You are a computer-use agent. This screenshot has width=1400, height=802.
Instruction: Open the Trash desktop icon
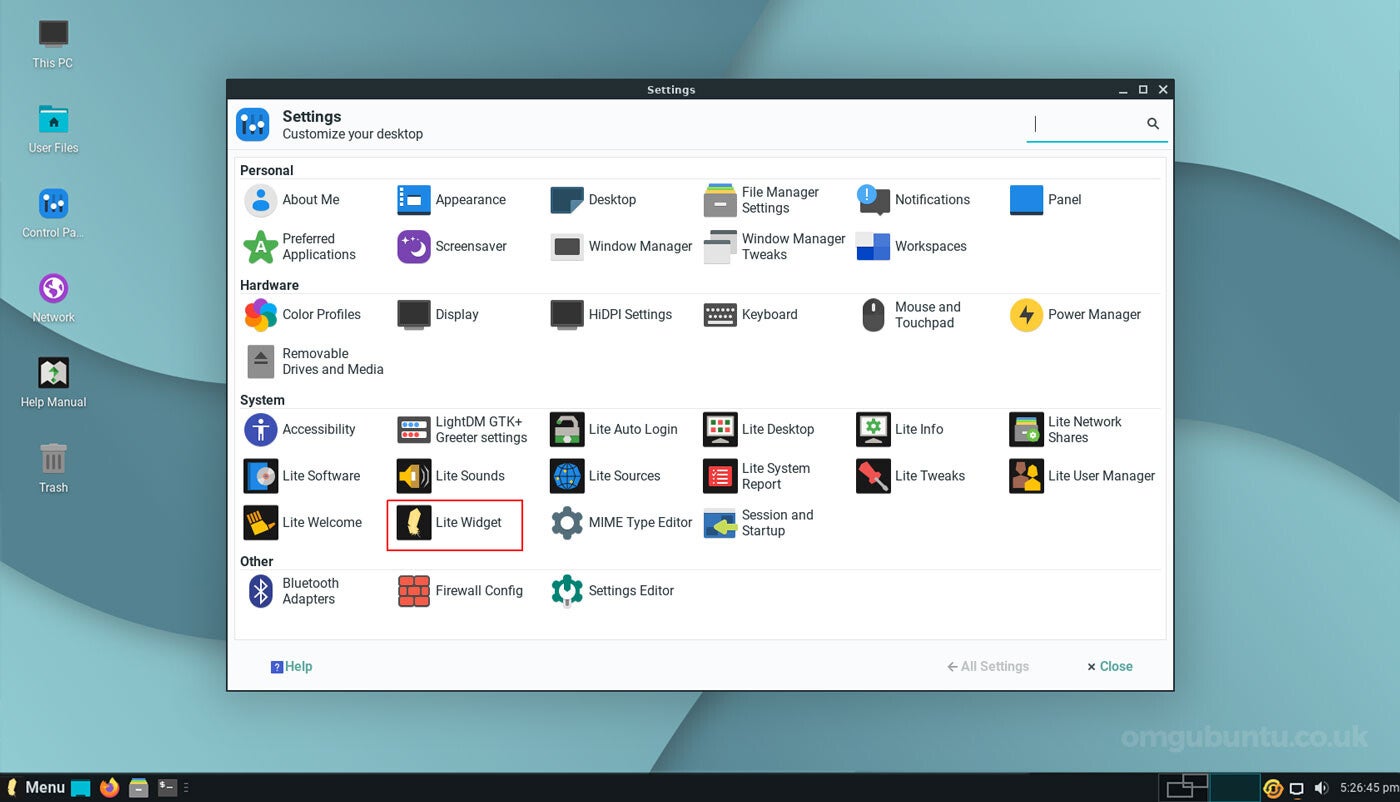(x=53, y=469)
